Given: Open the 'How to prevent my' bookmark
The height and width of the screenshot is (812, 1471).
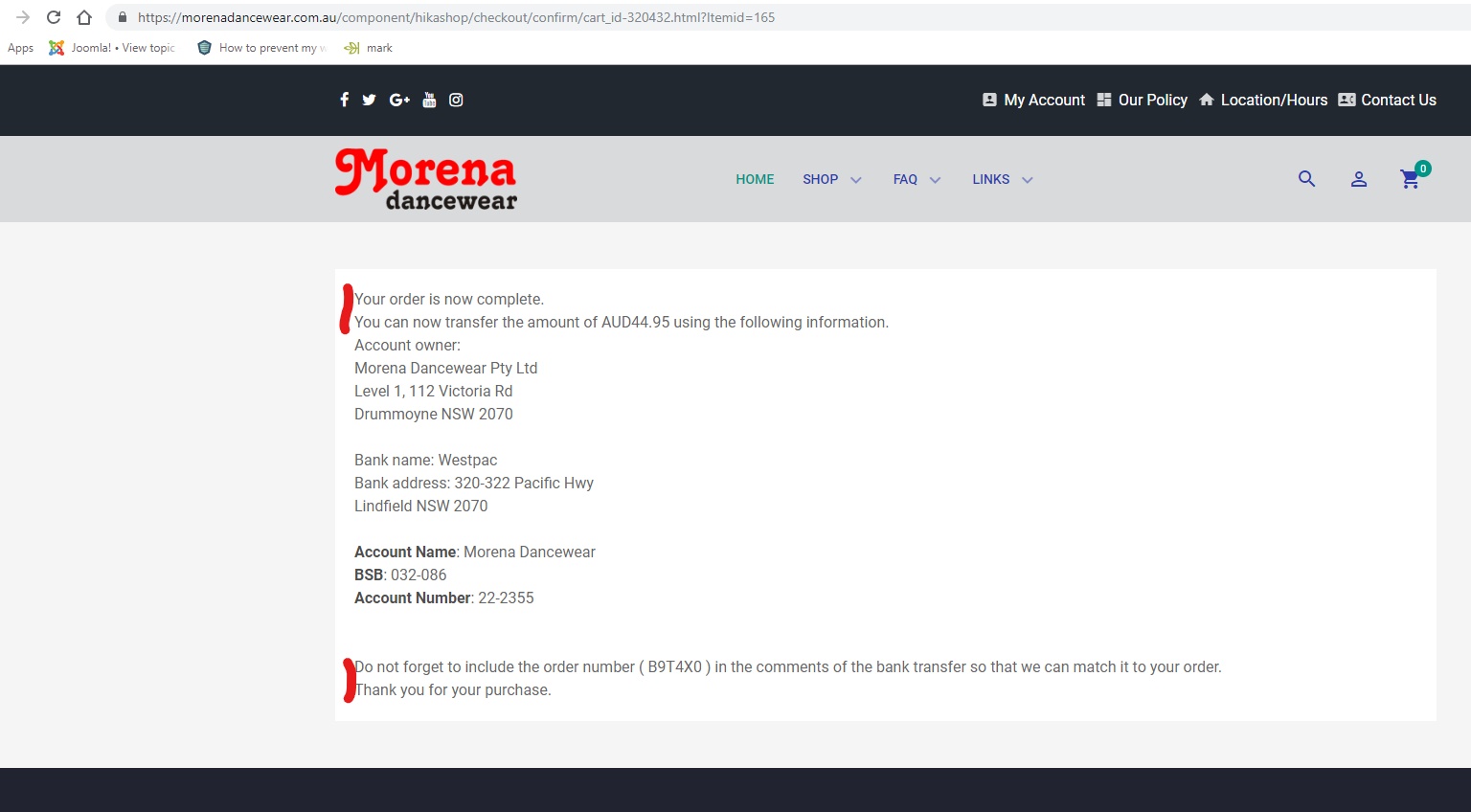Looking at the screenshot, I should pyautogui.click(x=261, y=48).
